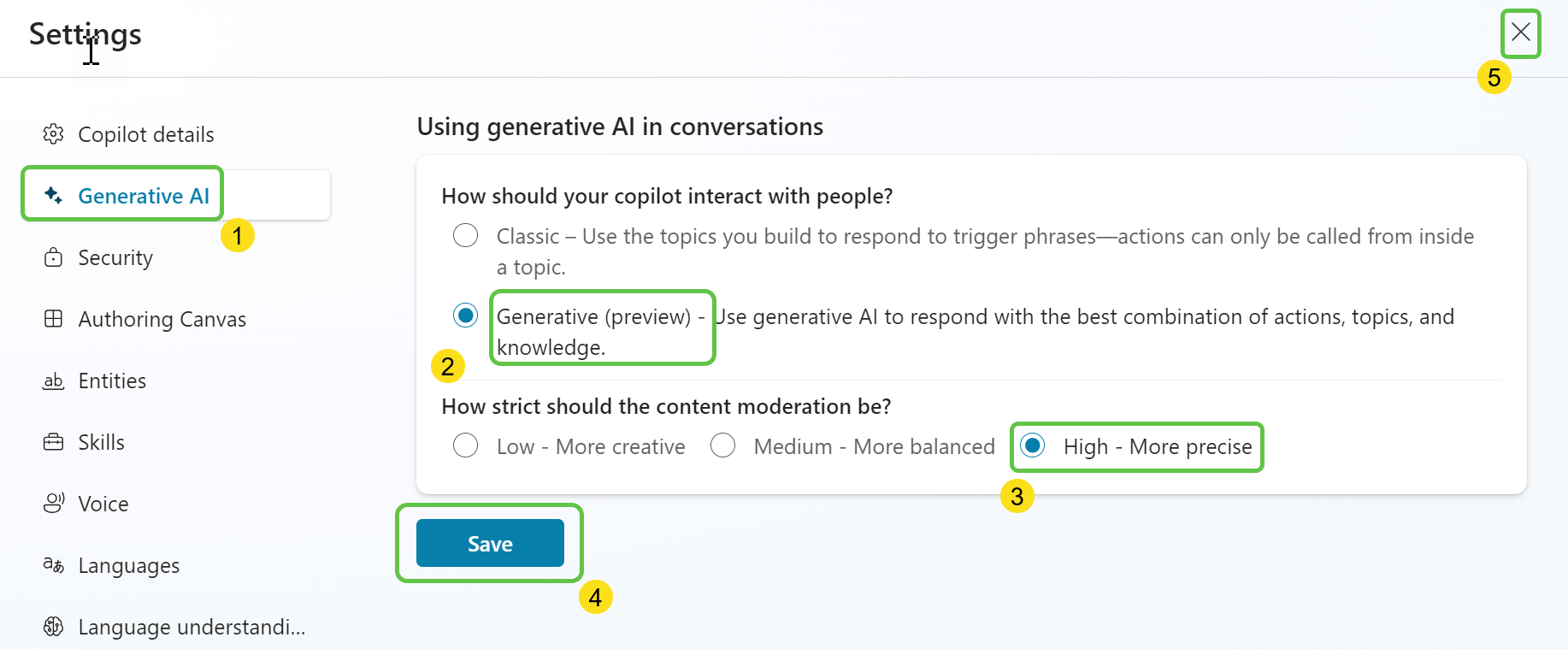
Task: Click the Copilot details gear icon
Action: point(53,134)
